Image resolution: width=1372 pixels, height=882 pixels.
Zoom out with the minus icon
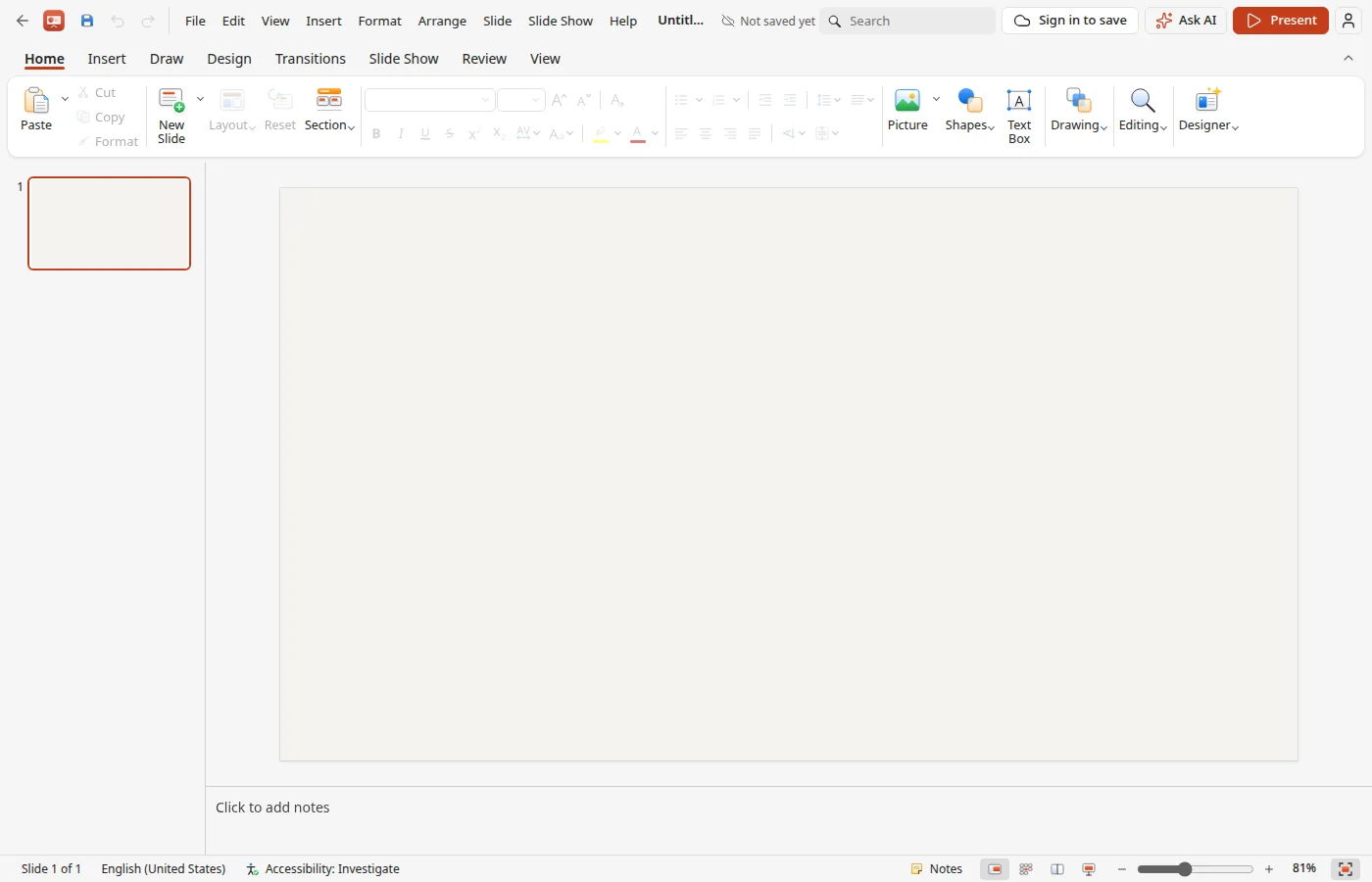pyautogui.click(x=1122, y=869)
